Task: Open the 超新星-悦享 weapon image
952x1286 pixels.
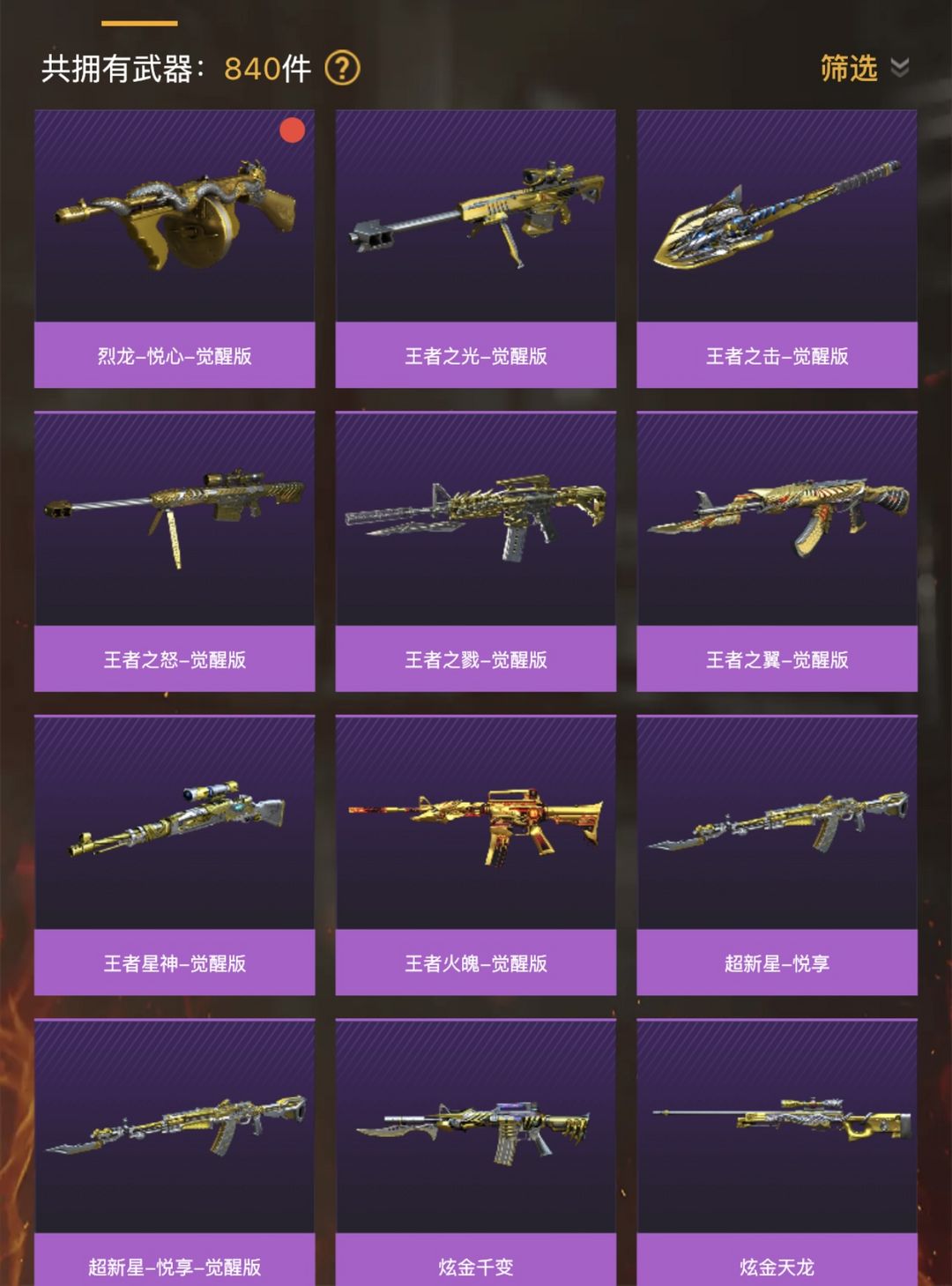Action: 777,822
